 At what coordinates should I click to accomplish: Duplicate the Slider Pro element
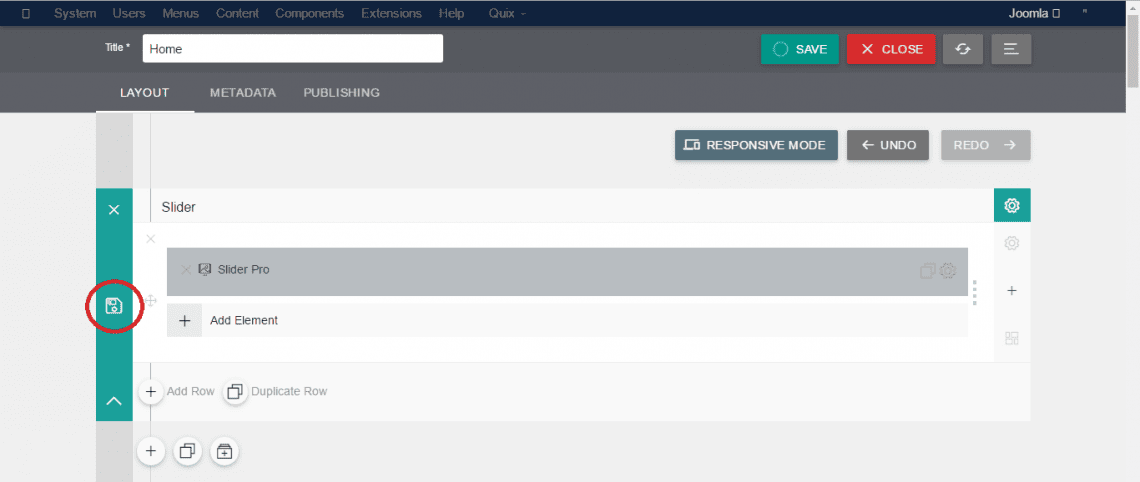pos(926,270)
